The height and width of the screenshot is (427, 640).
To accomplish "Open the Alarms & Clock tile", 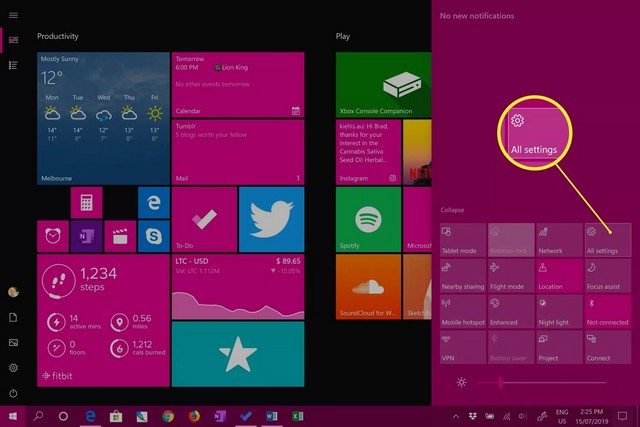I will tap(53, 236).
